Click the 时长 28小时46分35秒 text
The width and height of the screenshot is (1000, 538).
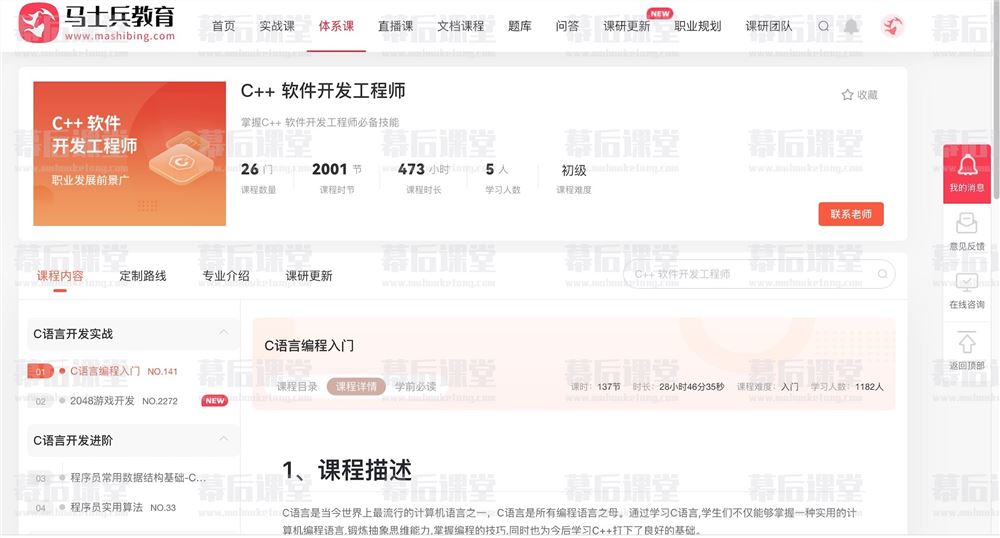tap(679, 387)
